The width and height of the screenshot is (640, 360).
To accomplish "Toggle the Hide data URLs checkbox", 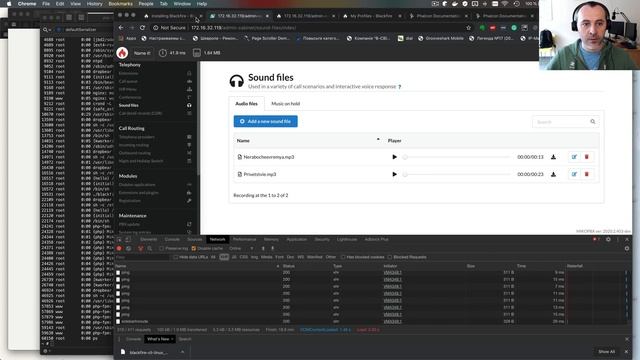I will [x=176, y=257].
